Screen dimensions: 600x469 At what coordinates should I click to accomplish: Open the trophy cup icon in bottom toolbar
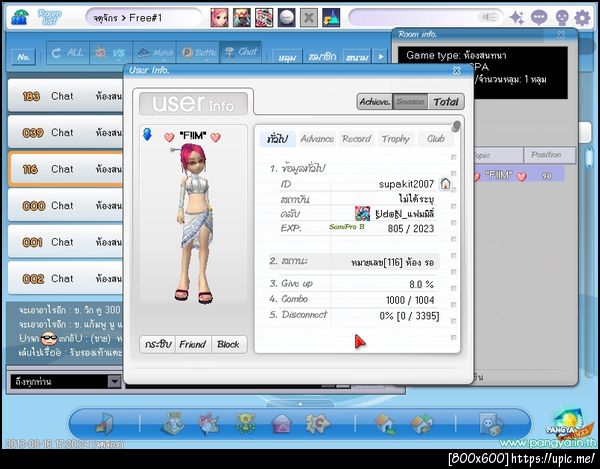pos(245,423)
